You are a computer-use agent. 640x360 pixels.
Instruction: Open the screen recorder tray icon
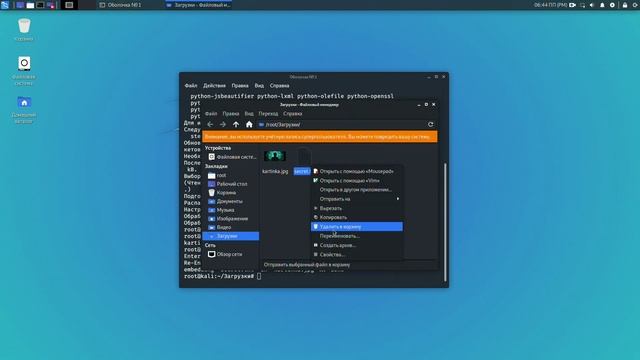tap(573, 5)
